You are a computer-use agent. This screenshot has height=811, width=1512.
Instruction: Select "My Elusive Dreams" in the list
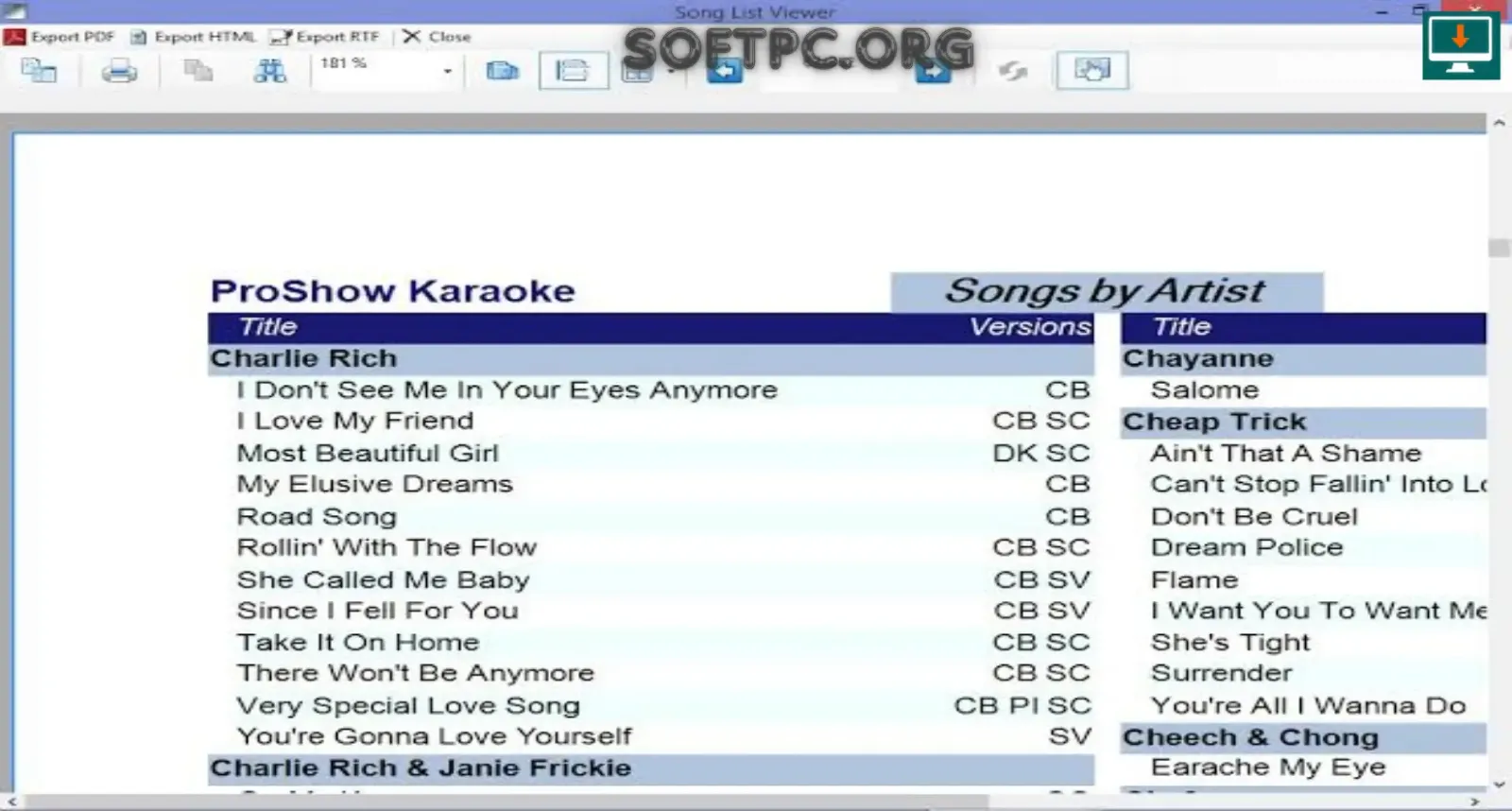(375, 485)
